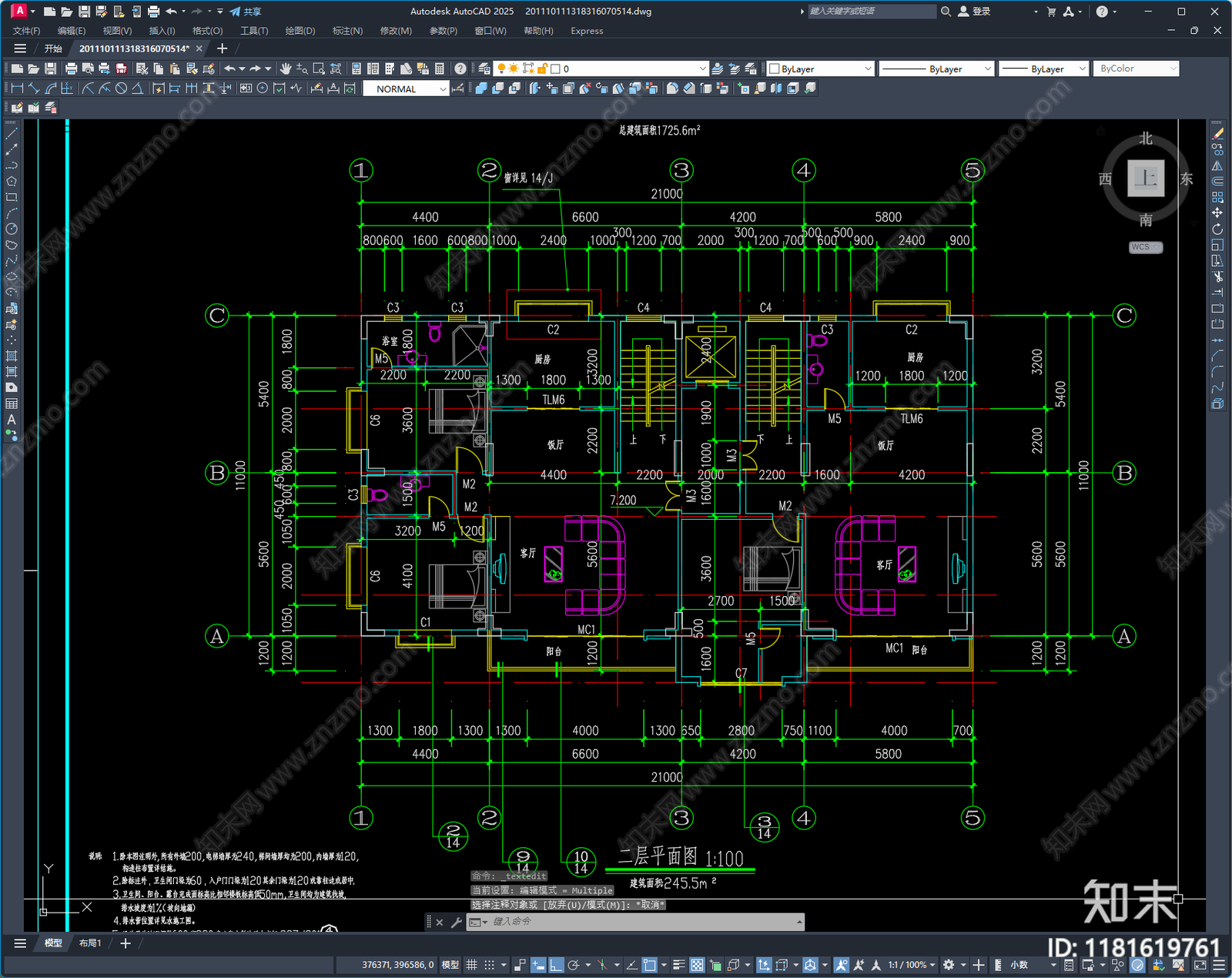Open the QuickCalc calculator icon
The image size is (1232, 978).
click(440, 69)
